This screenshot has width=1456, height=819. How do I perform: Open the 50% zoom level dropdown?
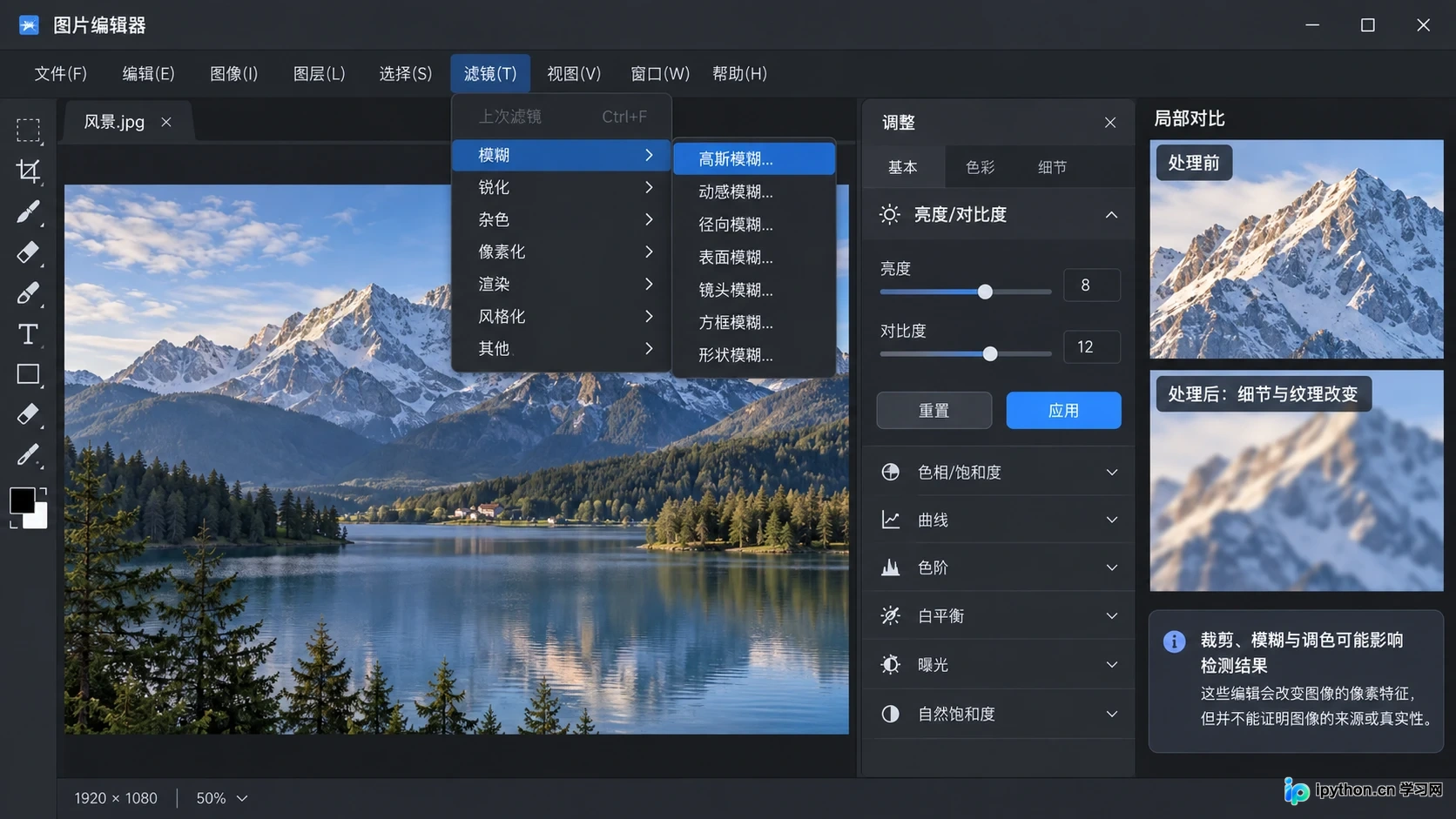(x=222, y=798)
